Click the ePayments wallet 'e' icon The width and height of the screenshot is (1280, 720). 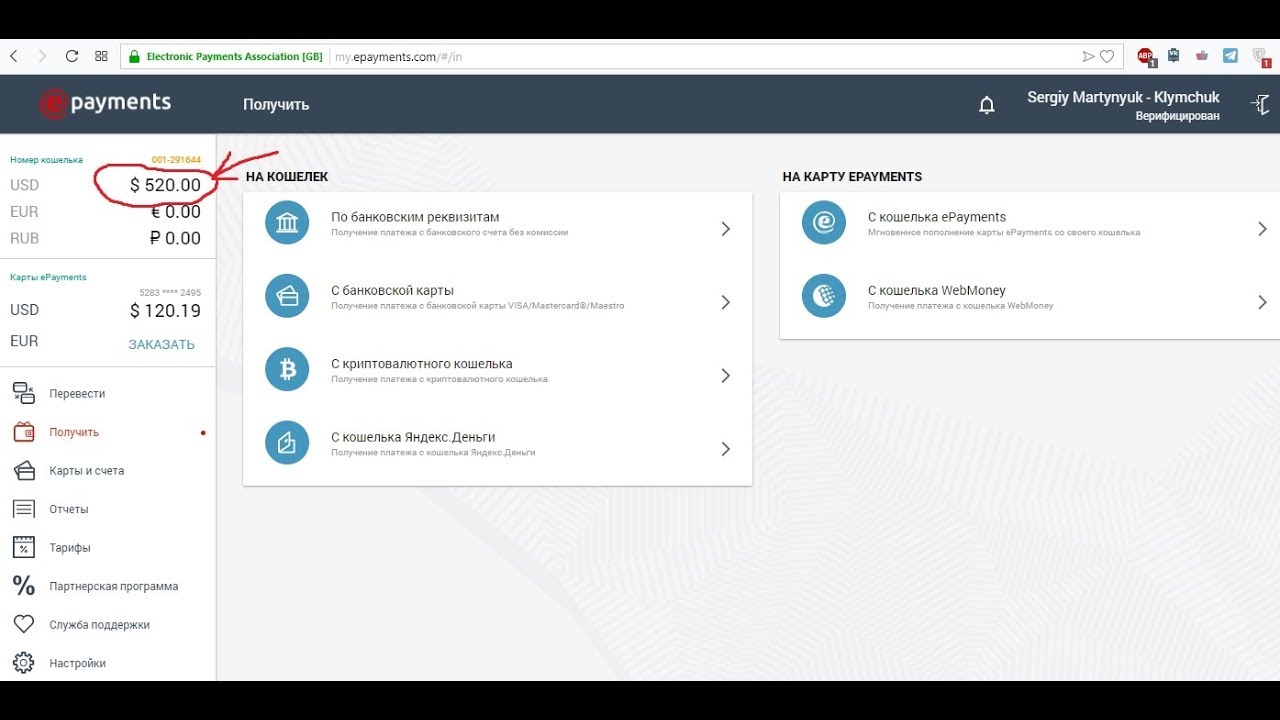[x=824, y=222]
